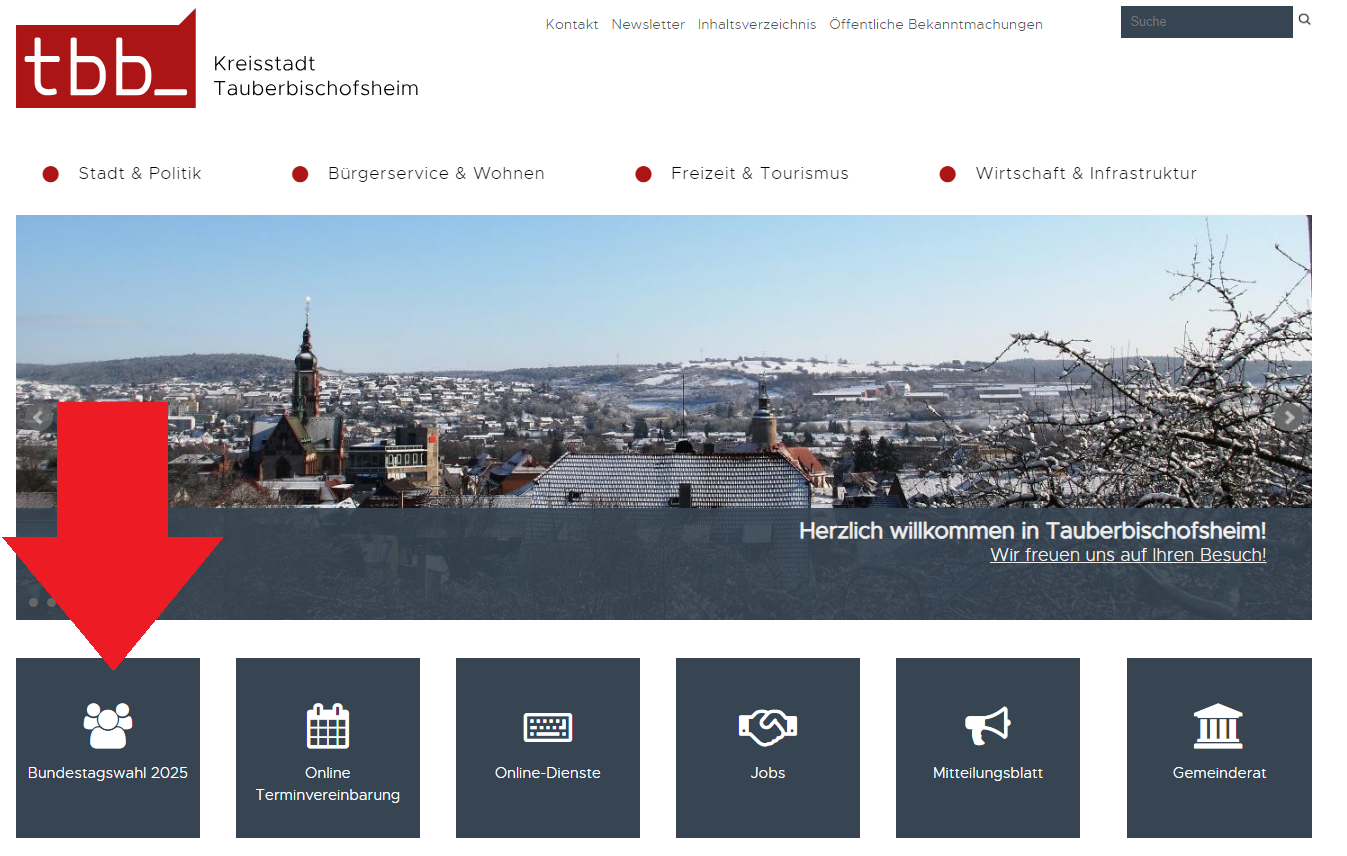Open the Stadt & Politik menu
The image size is (1347, 856).
coord(140,174)
